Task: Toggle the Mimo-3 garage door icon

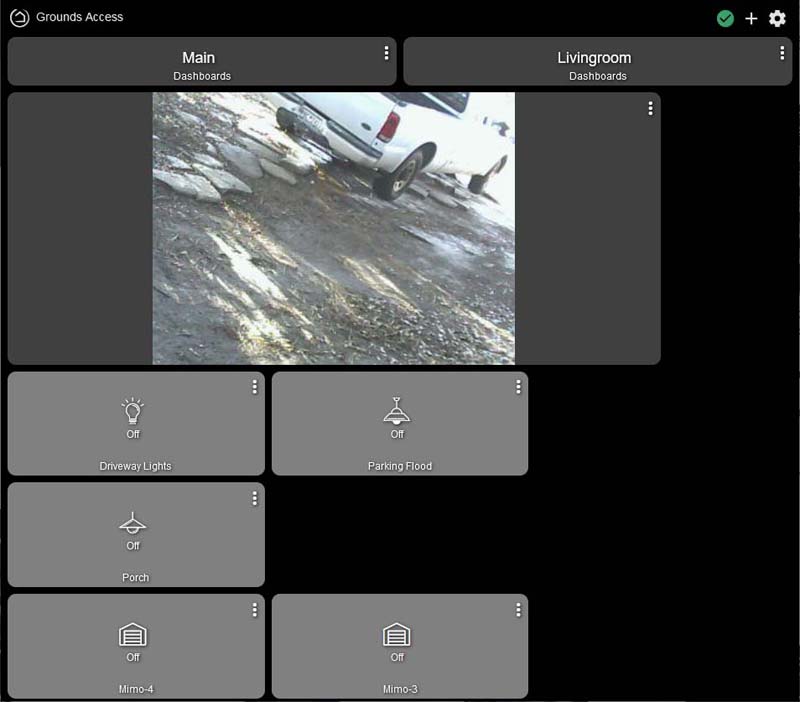Action: (396, 635)
